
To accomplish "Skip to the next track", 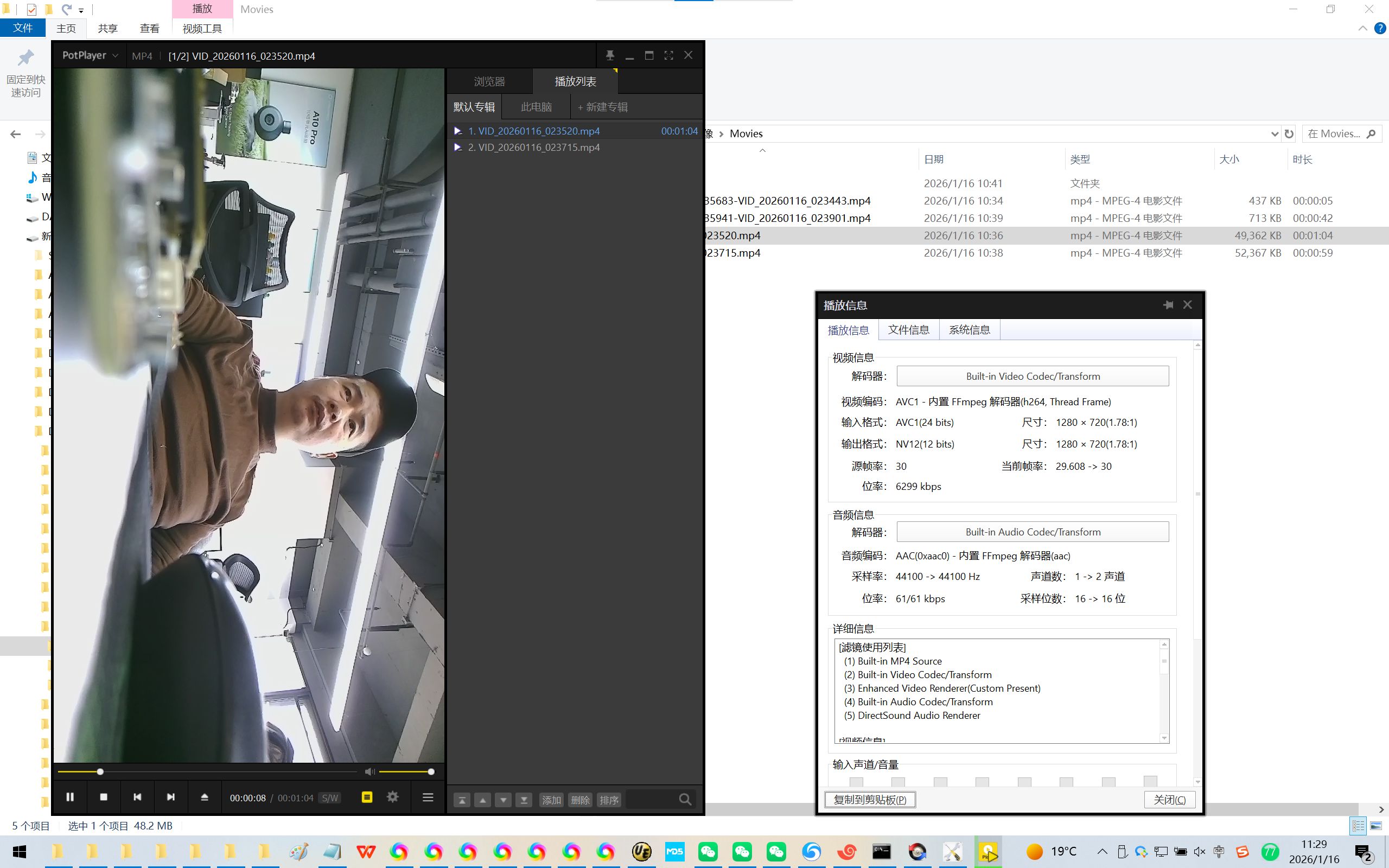I will tap(170, 797).
